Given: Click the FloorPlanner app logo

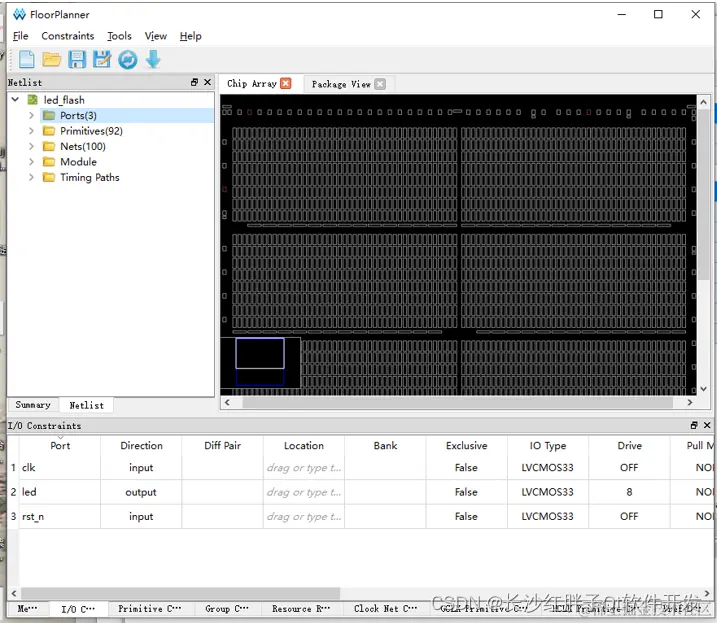Looking at the screenshot, I should [19, 14].
